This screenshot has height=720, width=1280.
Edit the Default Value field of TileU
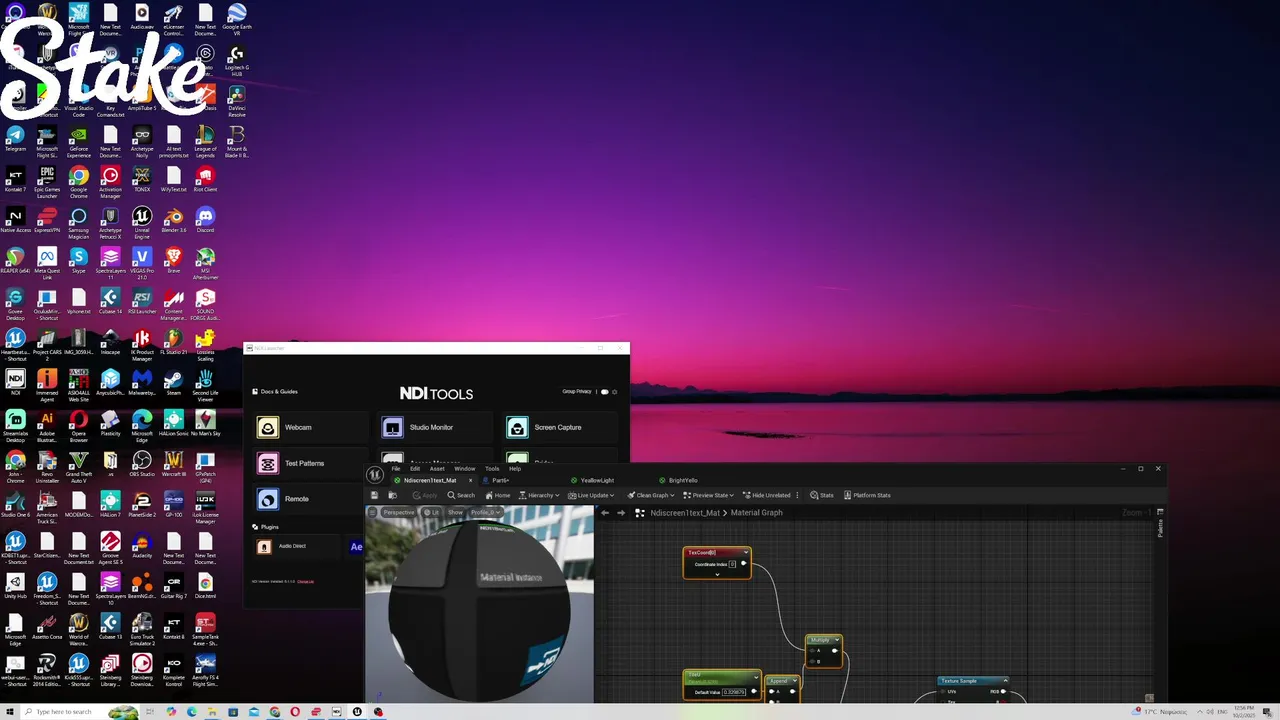734,692
